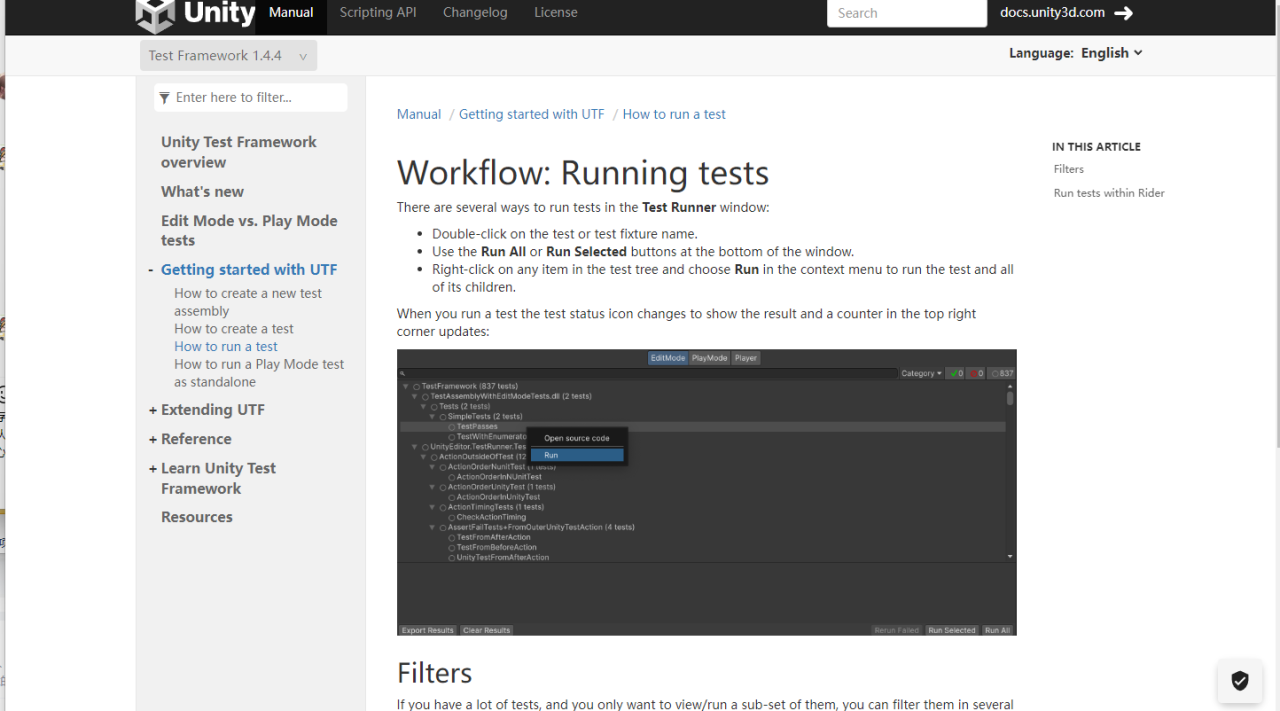Expand the Reference section
Screen dimensions: 1280x711
153,439
